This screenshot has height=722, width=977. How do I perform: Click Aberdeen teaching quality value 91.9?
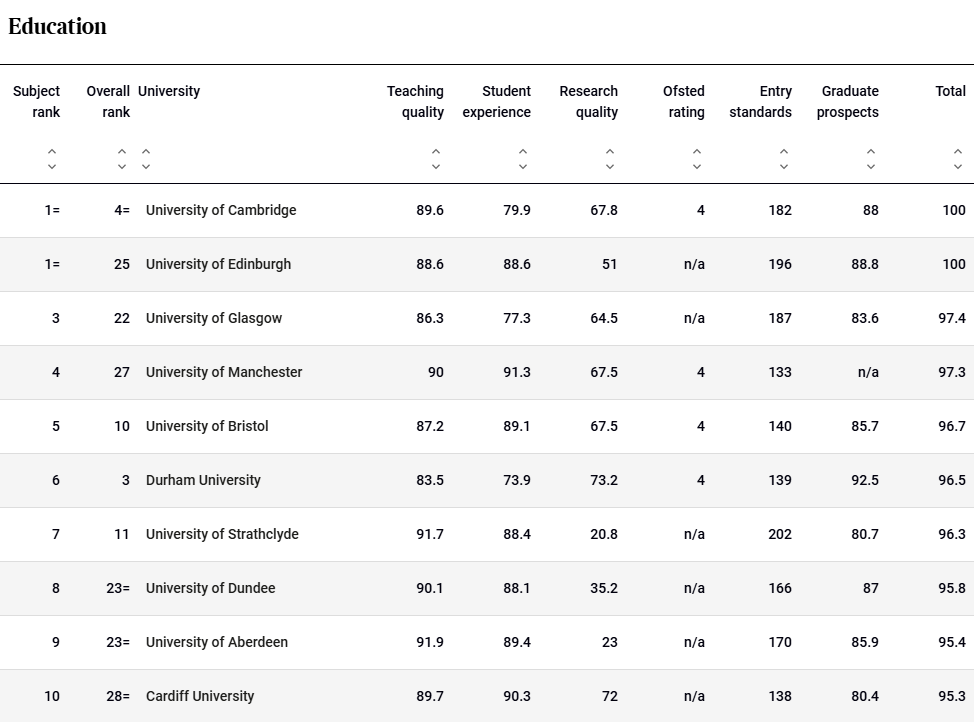click(430, 642)
